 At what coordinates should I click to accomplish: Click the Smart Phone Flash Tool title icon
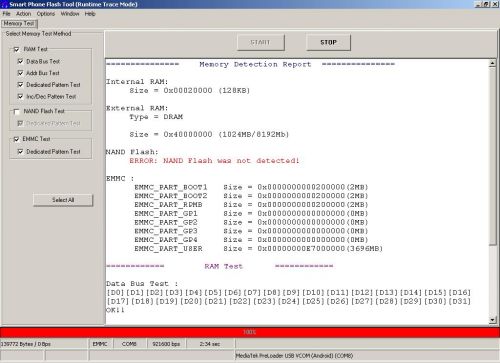[4, 4]
